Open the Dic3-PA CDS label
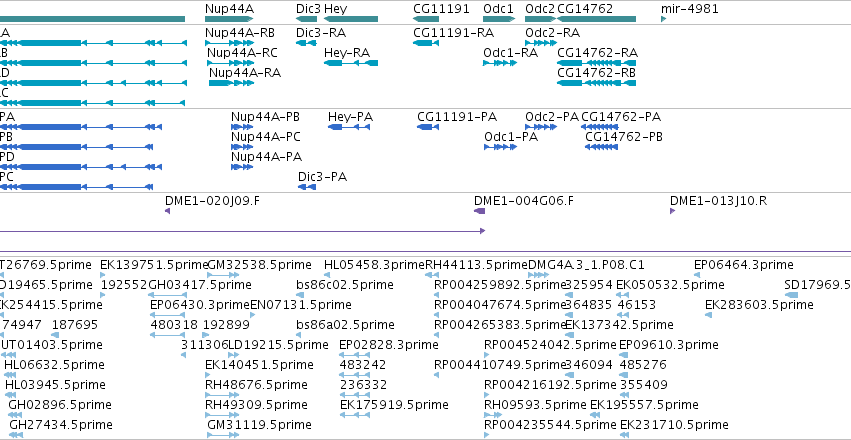Image resolution: width=851 pixels, height=440 pixels. tap(322, 177)
